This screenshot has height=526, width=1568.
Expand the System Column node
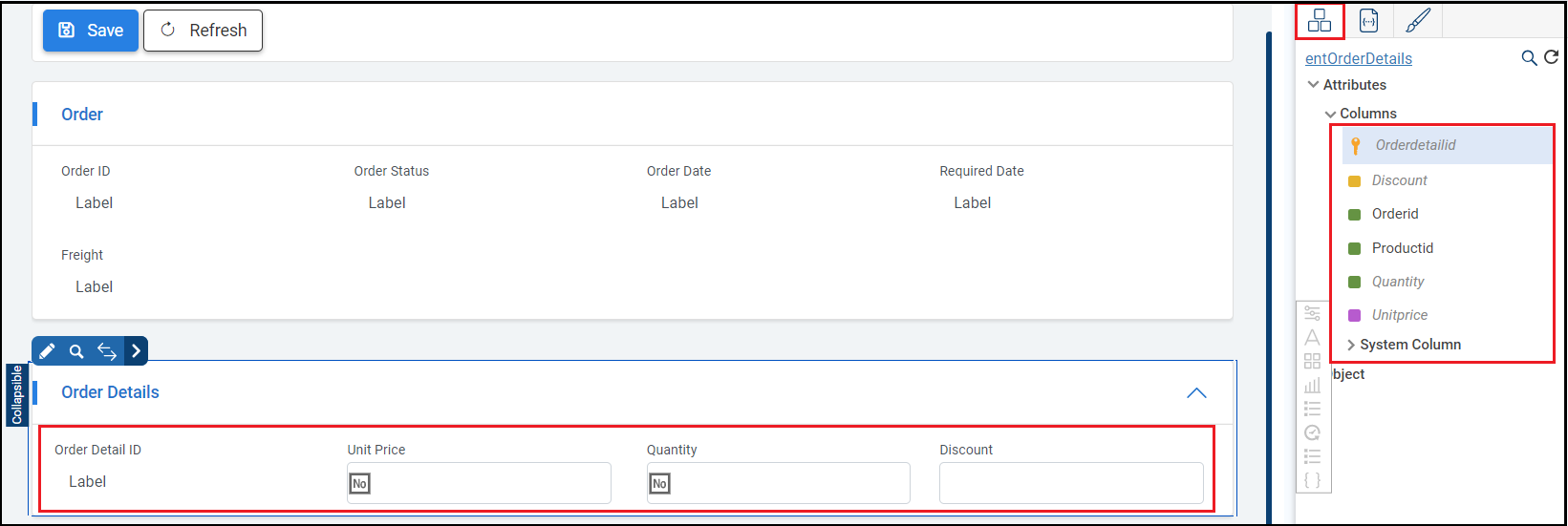pos(1351,345)
